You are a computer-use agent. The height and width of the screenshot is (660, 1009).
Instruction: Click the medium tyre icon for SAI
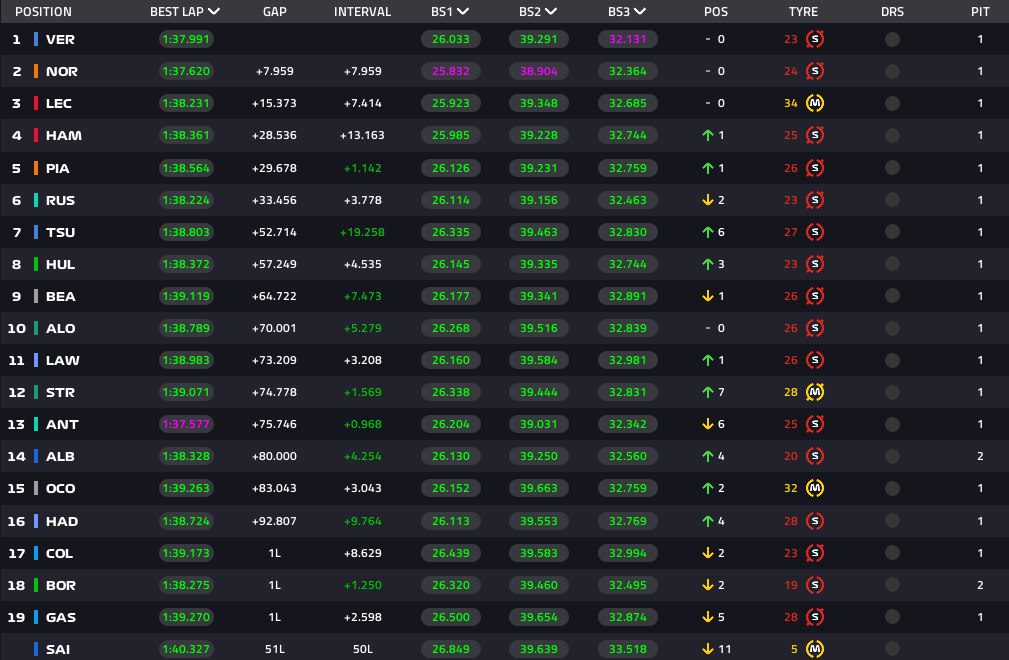click(815, 649)
